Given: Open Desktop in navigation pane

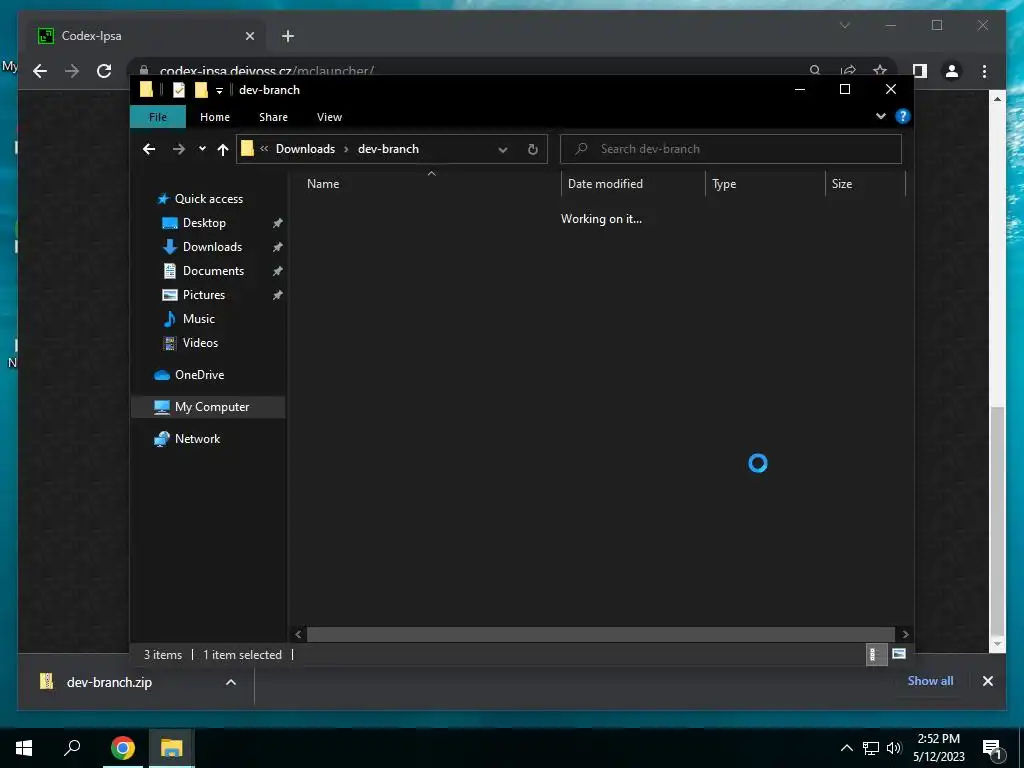Looking at the screenshot, I should (204, 223).
